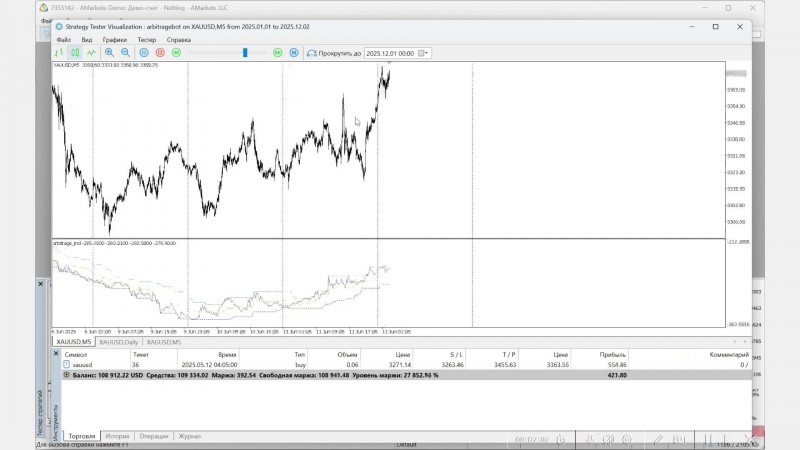Click the open price 3271.14

[399, 365]
